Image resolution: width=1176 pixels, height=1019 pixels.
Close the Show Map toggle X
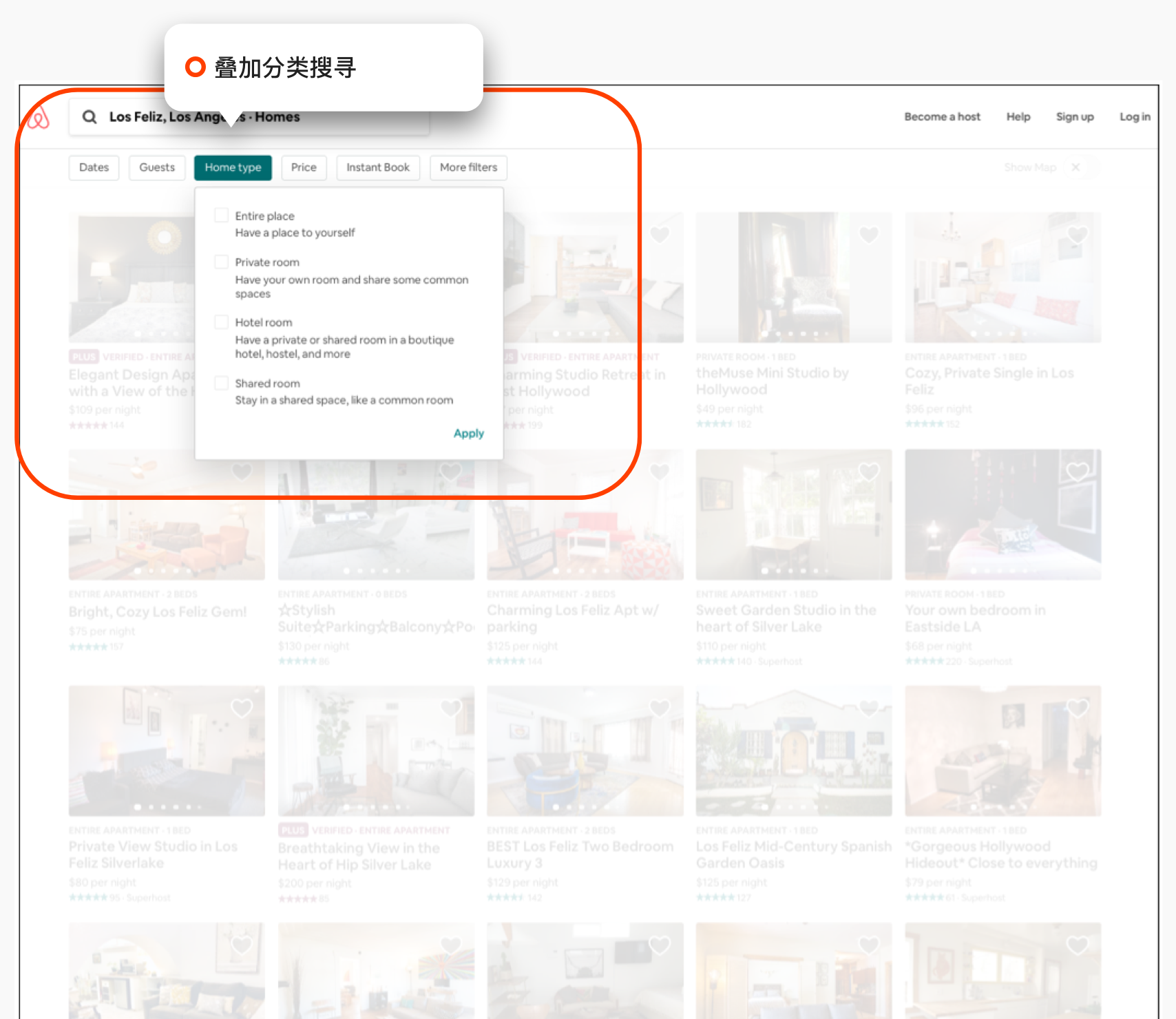point(1075,167)
